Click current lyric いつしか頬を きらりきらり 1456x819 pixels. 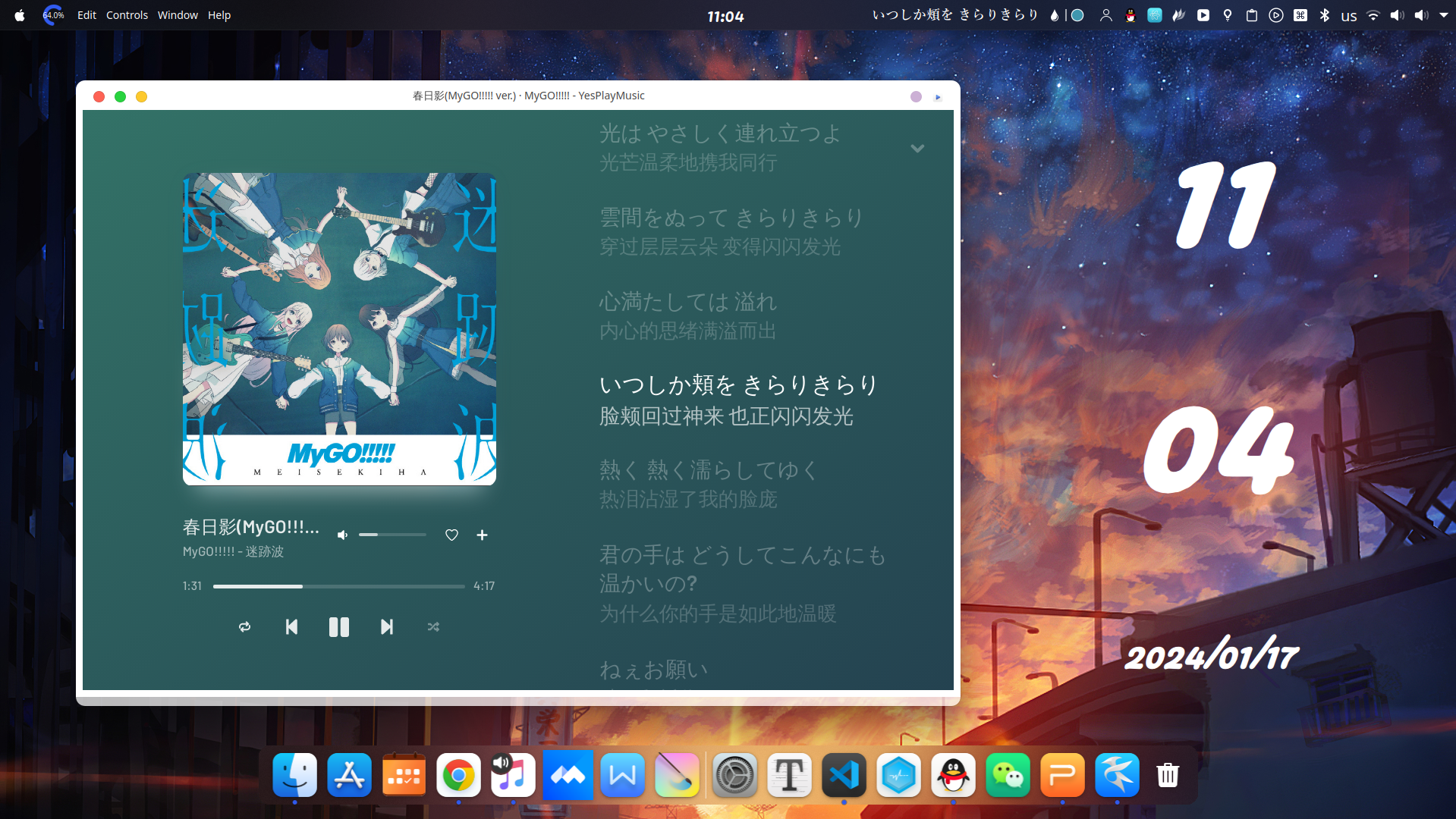tap(738, 385)
